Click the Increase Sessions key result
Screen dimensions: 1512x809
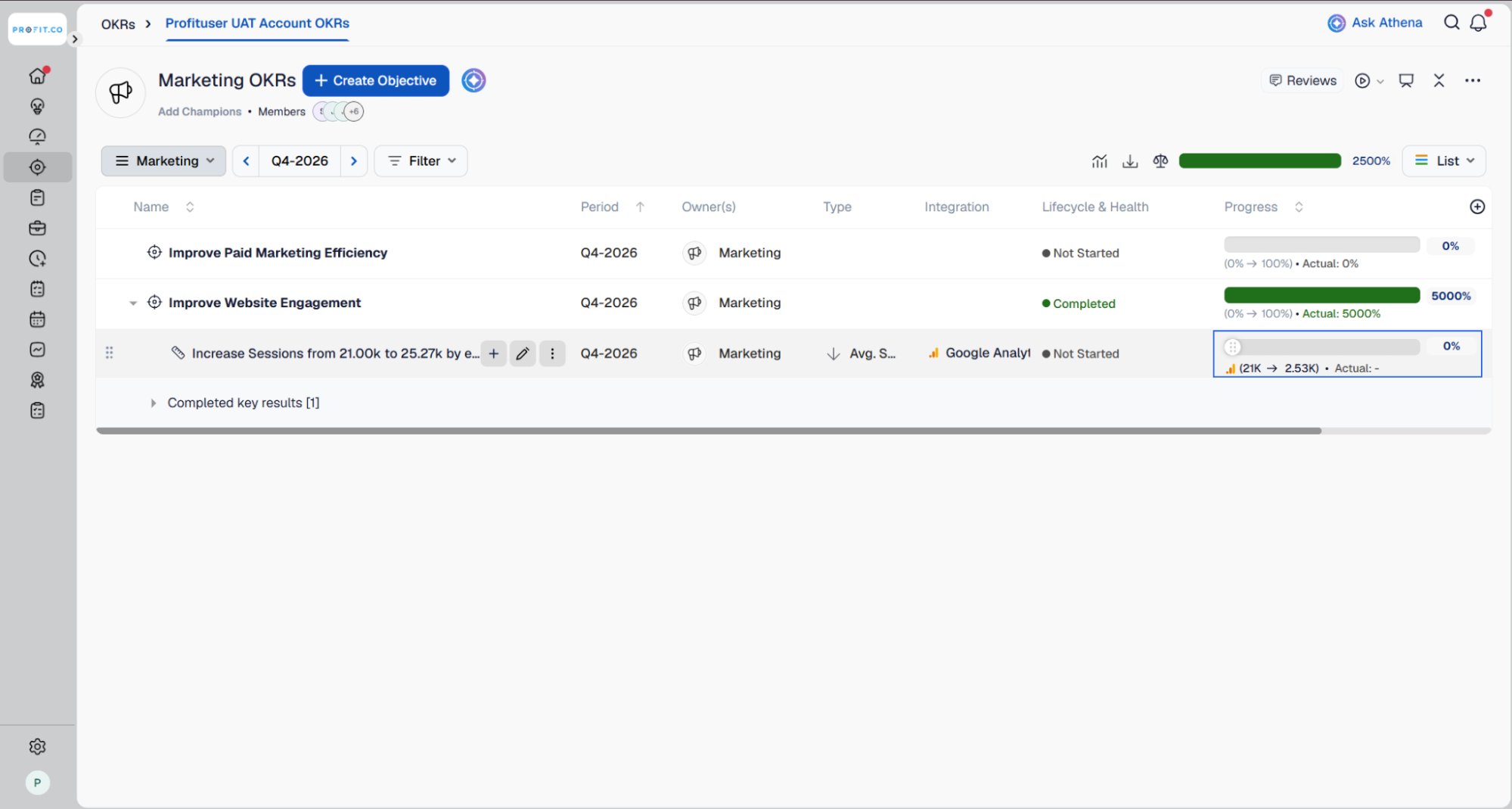[335, 353]
